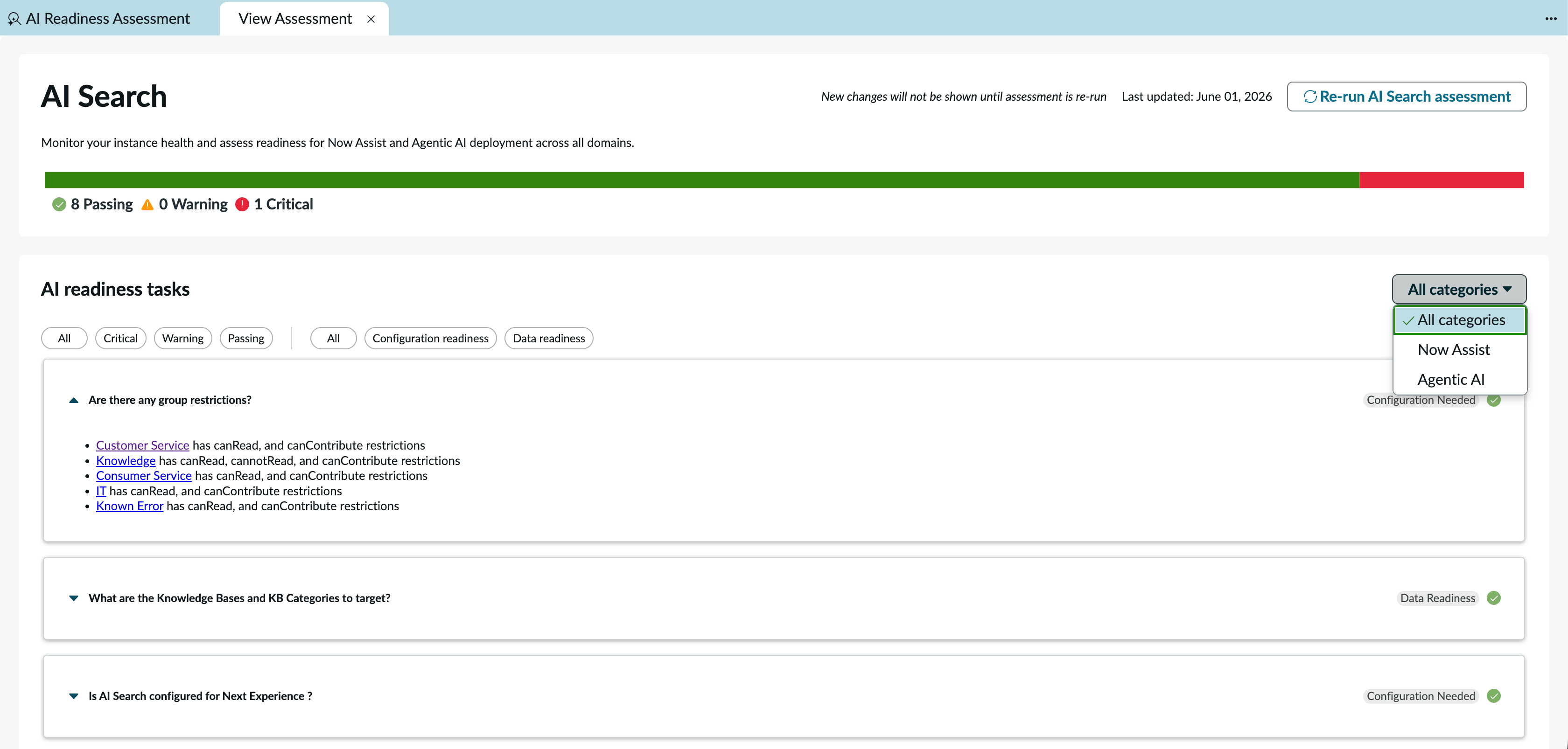Image resolution: width=1568 pixels, height=749 pixels.
Task: Filter tasks by Passing status
Action: [246, 338]
